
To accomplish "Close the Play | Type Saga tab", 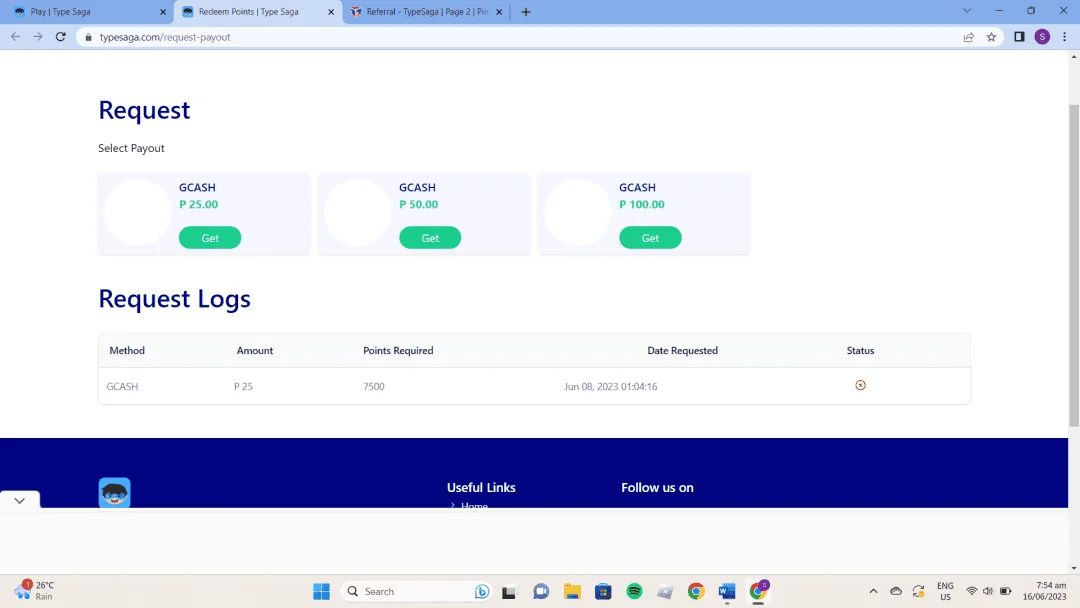I will 163,12.
